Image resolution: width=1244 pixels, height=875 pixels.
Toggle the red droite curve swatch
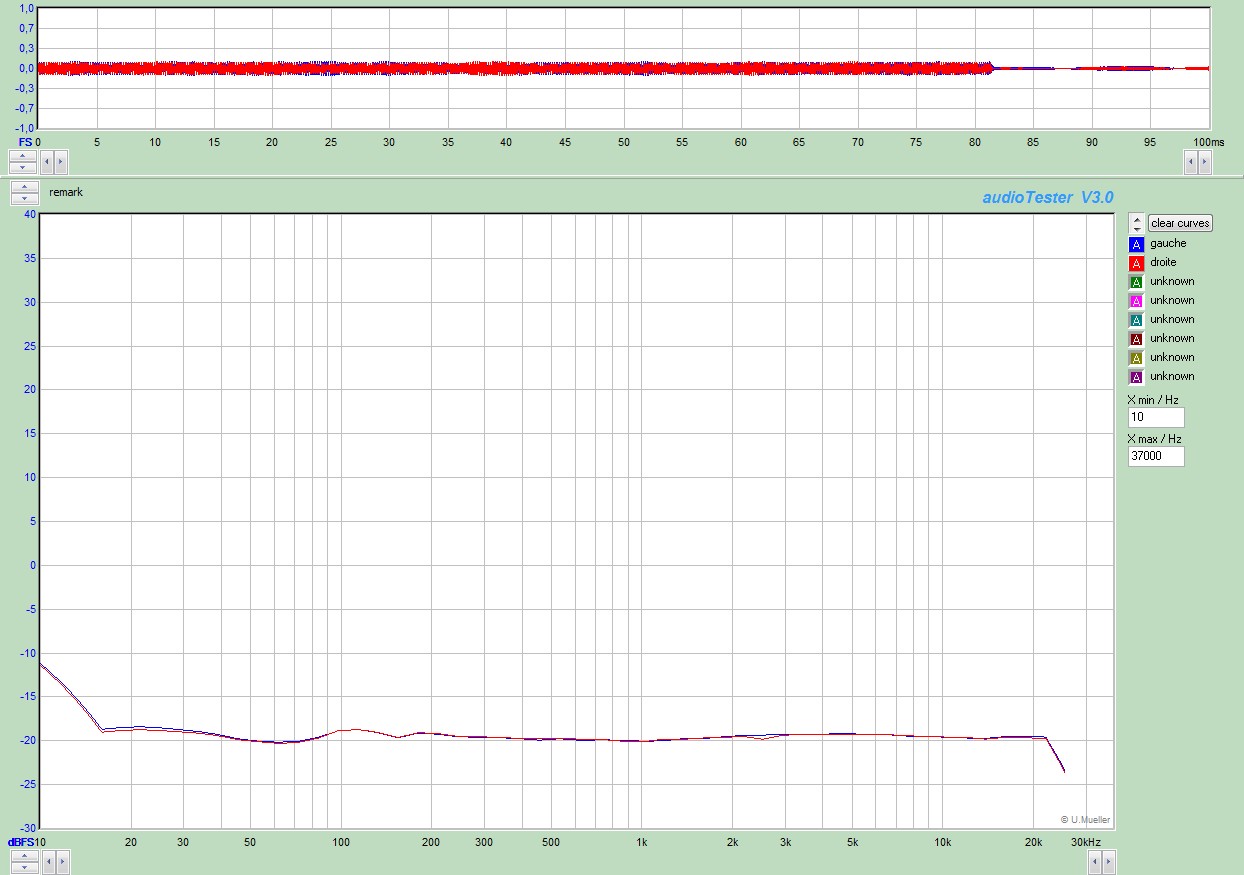point(1136,263)
